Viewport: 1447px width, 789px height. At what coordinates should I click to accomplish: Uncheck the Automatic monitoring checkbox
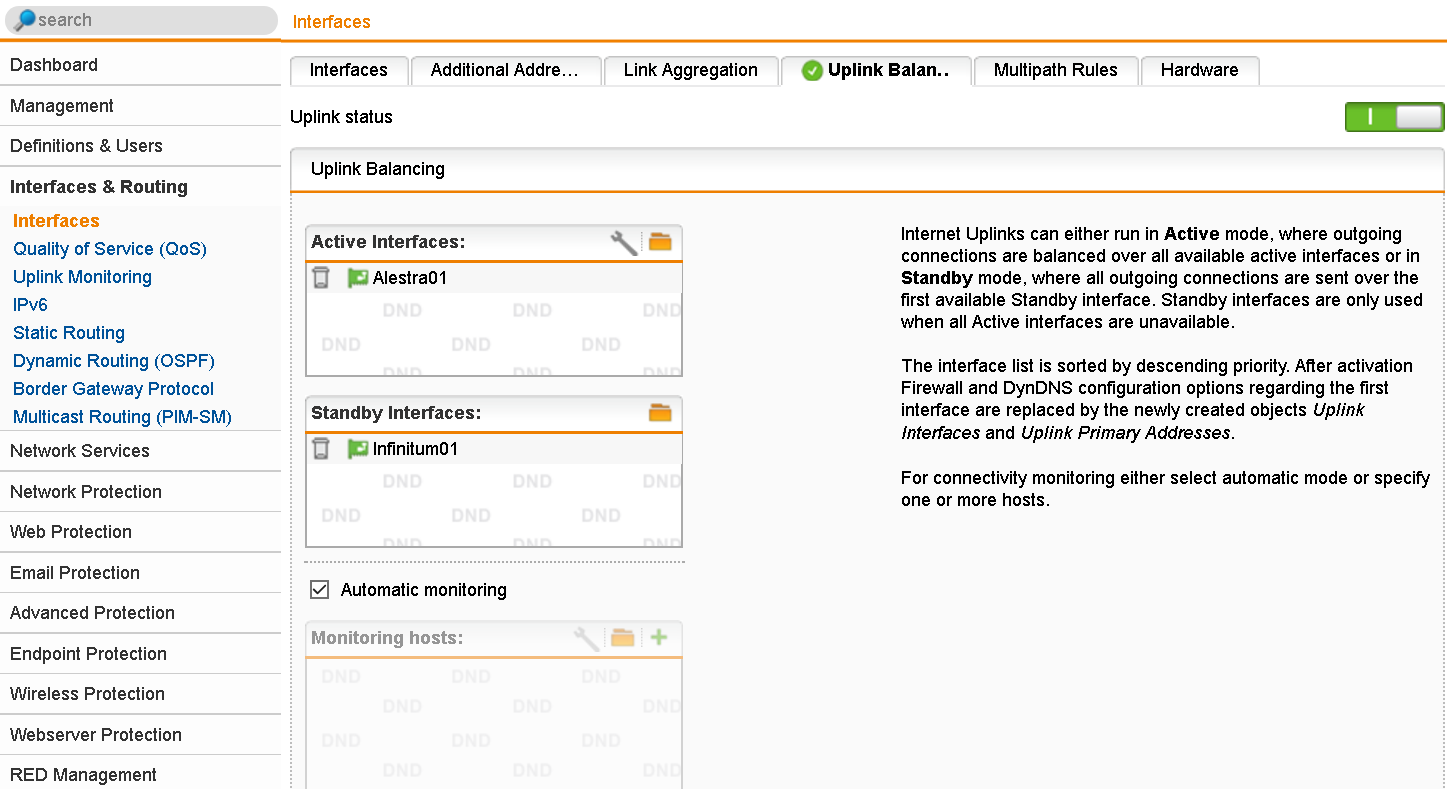pyautogui.click(x=320, y=590)
